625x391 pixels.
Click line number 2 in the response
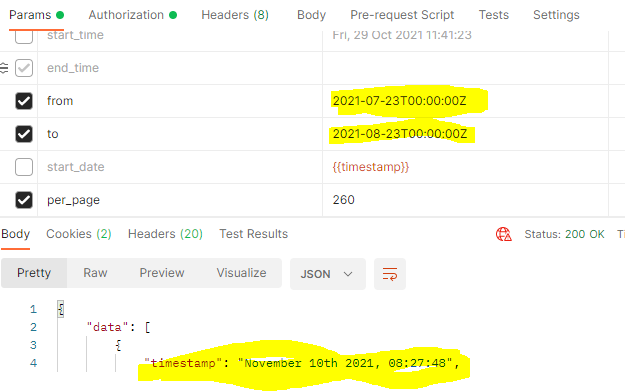[33, 327]
